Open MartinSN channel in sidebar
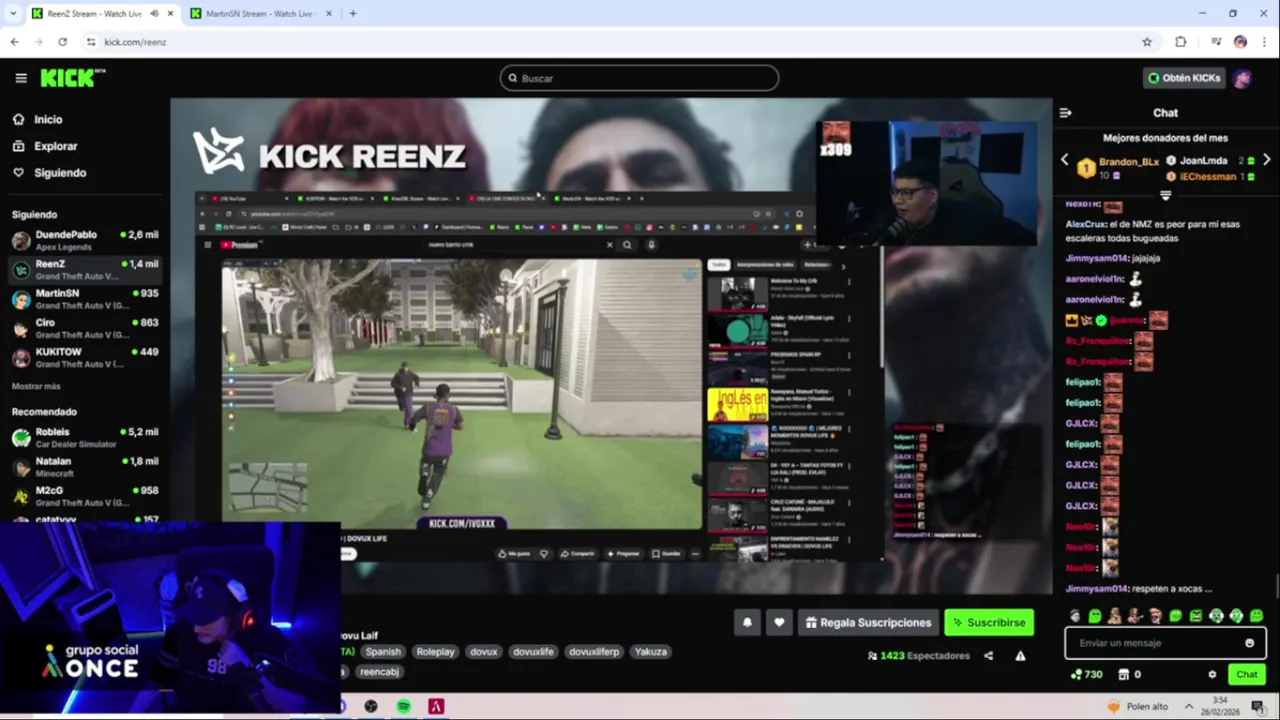Screen dimensions: 1280x720 click(84, 299)
